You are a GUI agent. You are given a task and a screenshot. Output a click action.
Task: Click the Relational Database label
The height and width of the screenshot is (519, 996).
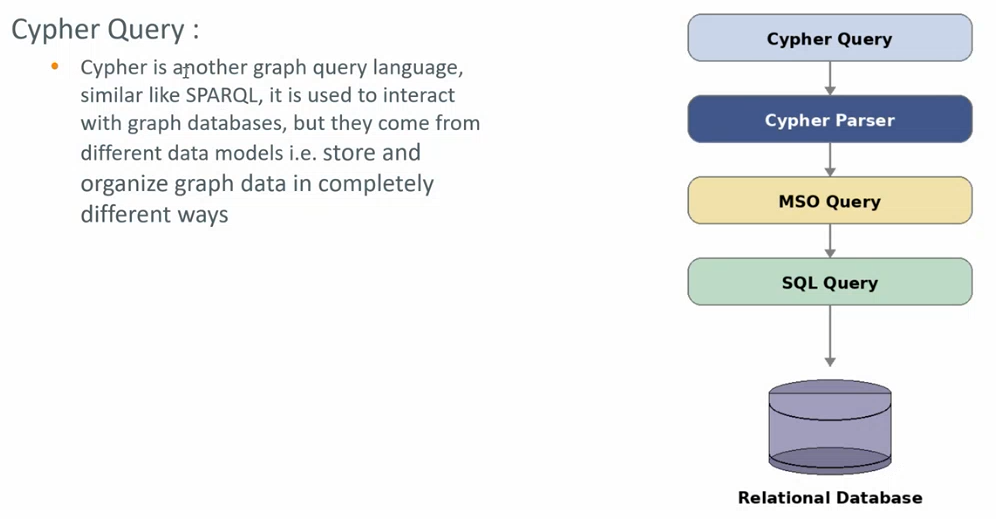(830, 497)
